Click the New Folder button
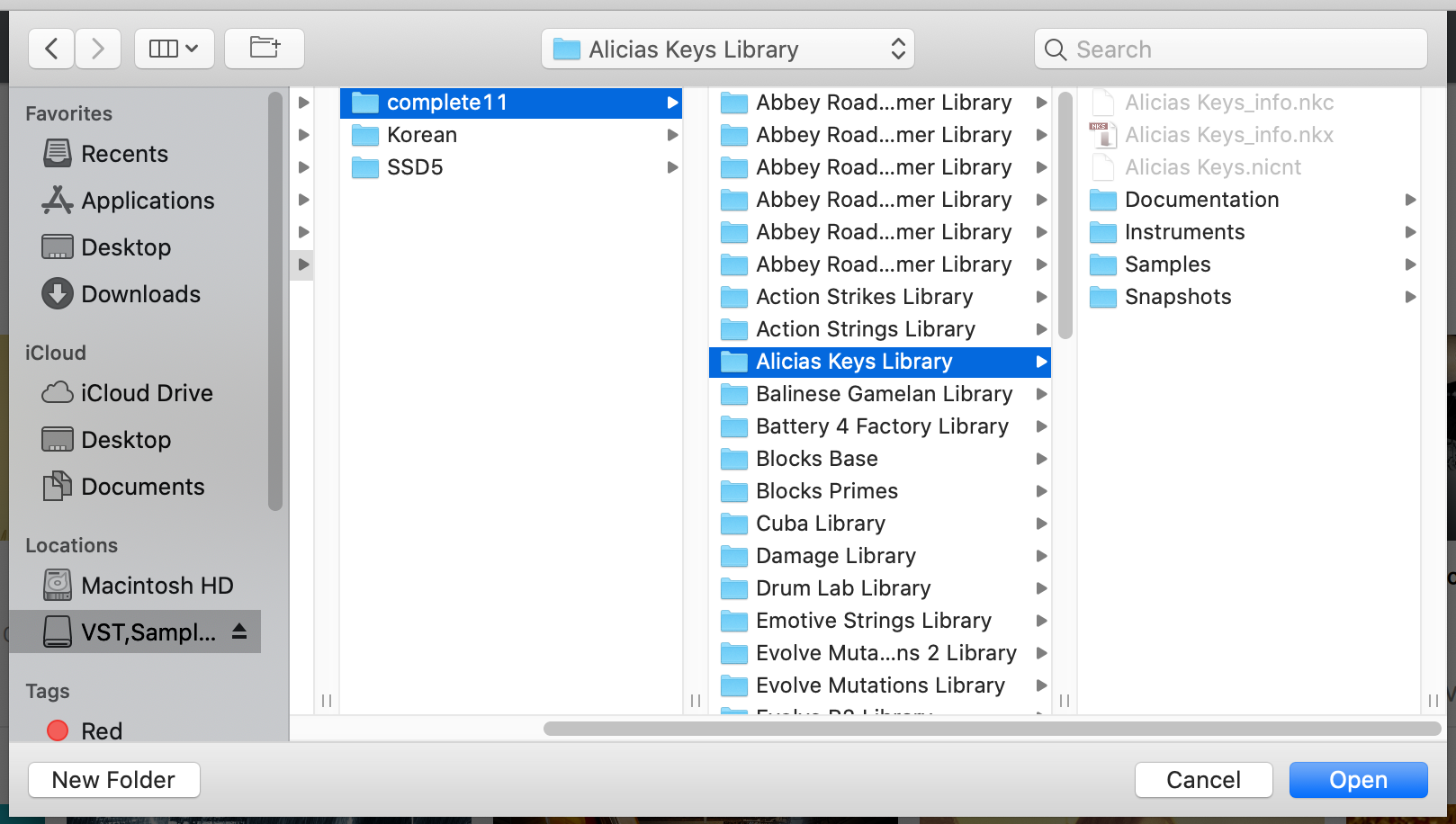This screenshot has height=824, width=1456. point(114,780)
